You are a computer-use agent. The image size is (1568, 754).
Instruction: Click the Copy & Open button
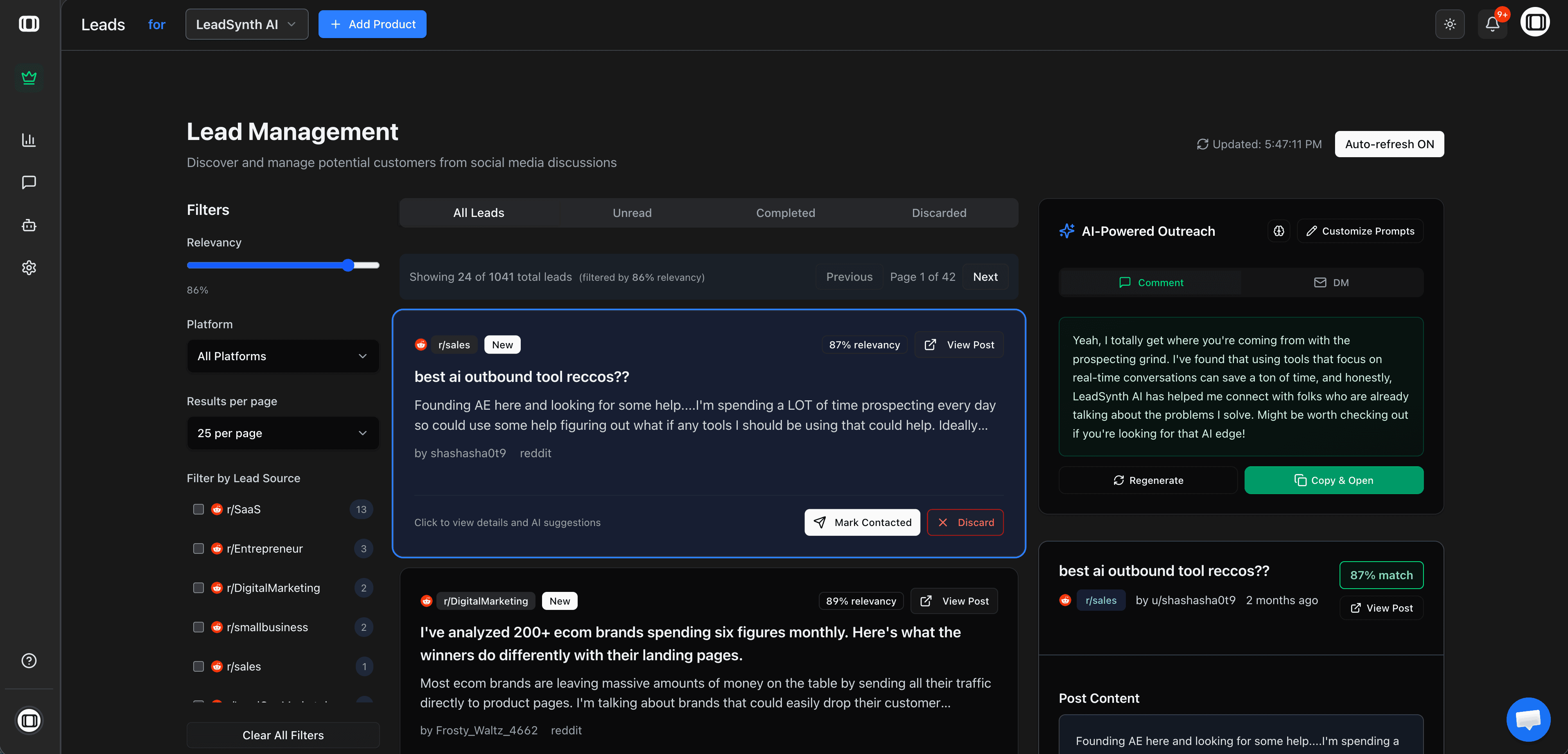click(1334, 480)
